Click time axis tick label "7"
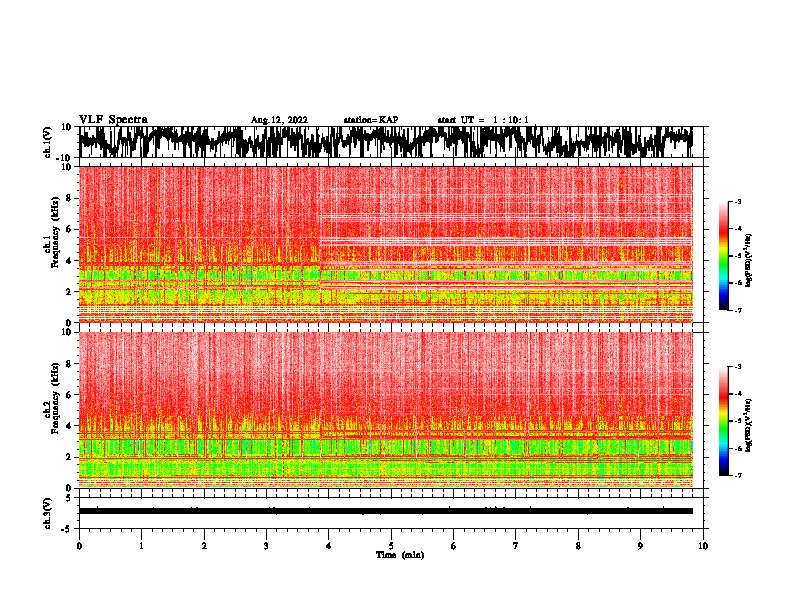This screenshot has width=792, height=612. [x=516, y=546]
